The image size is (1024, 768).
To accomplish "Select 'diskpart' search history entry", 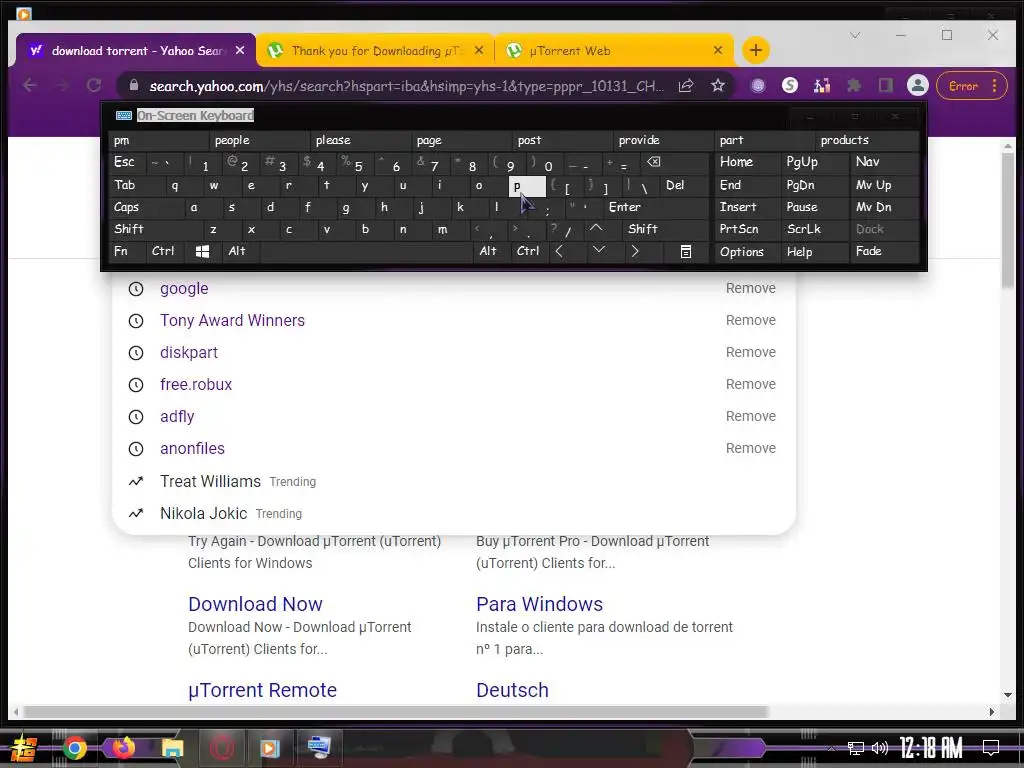I will coord(189,353).
